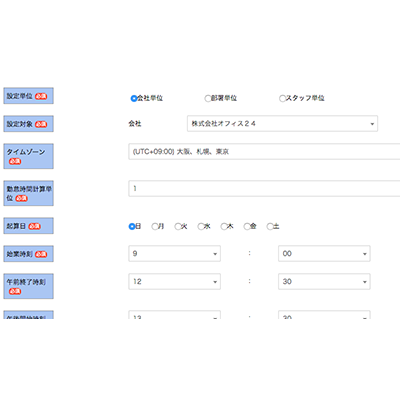Click the 会社 text beside the dropdown
400x400 pixels.
(135, 124)
